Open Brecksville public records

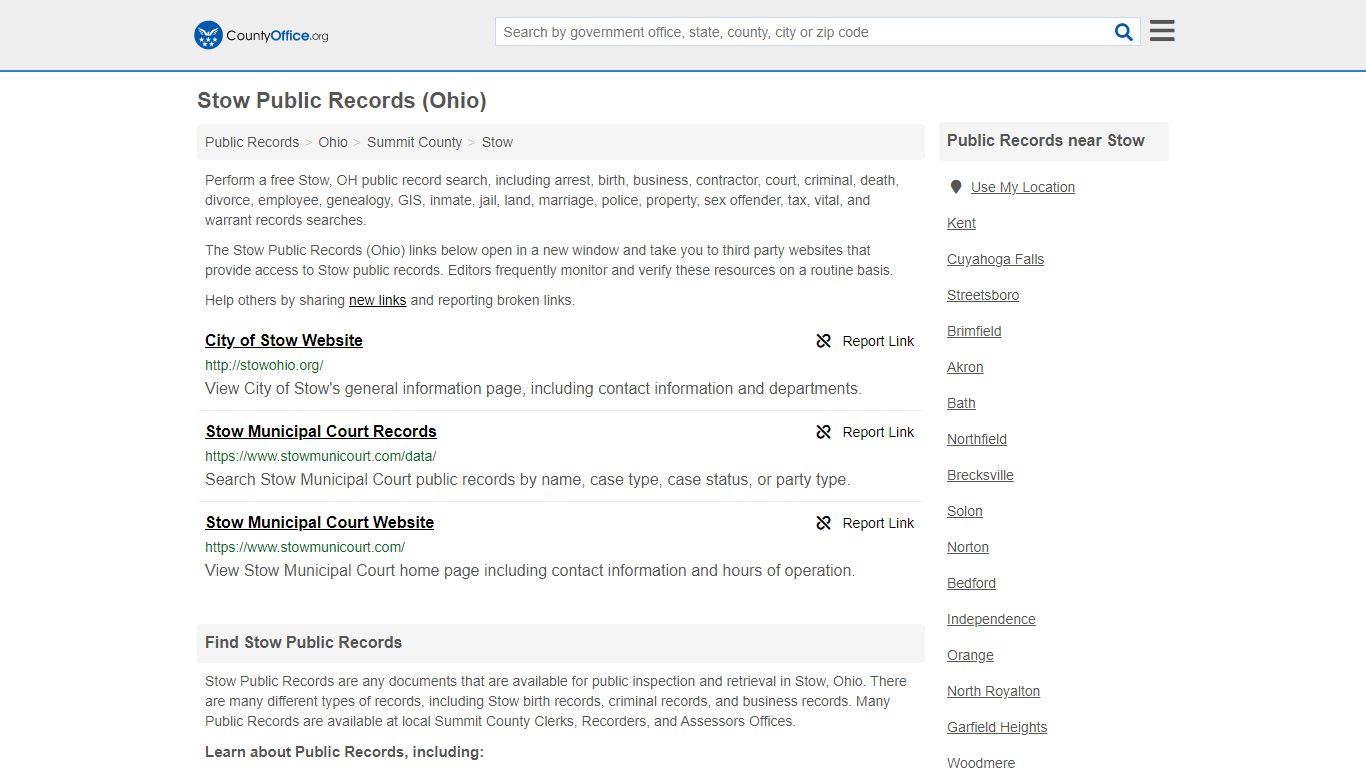tap(980, 475)
